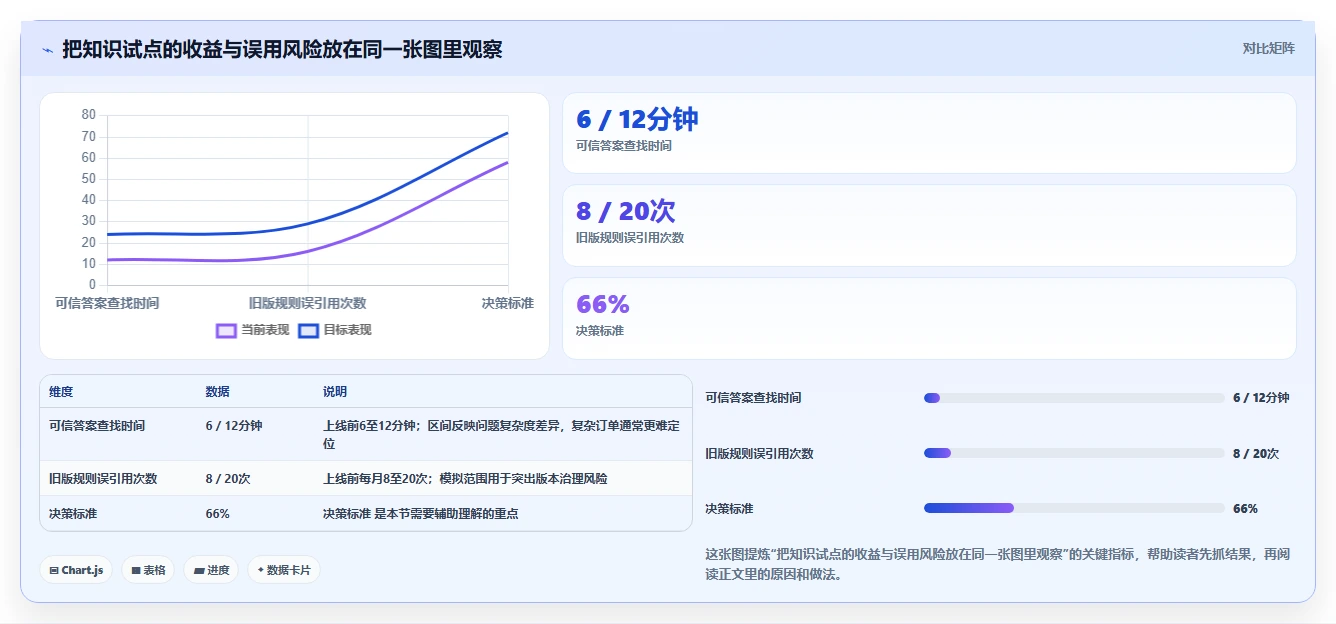The image size is (1336, 624).
Task: Click progress value label 8 / 20次
Action: pos(1256,454)
